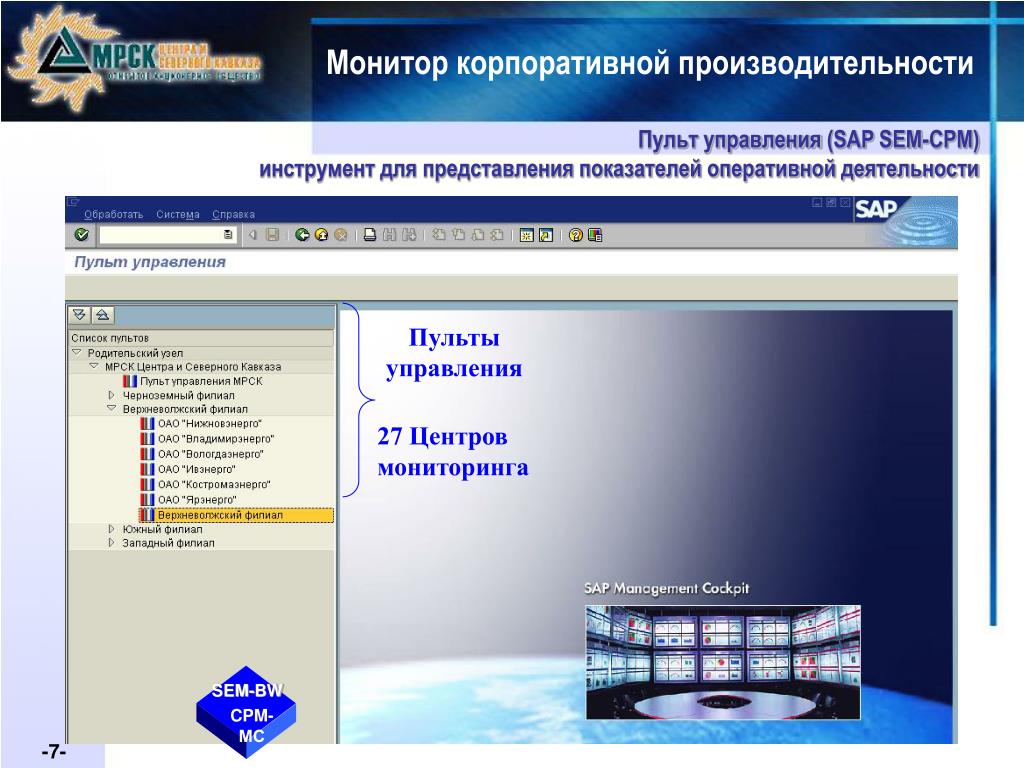This screenshot has height=768, width=1024.
Task: Select ОАО "Нижновэнерго" cockpit
Action: [x=210, y=423]
